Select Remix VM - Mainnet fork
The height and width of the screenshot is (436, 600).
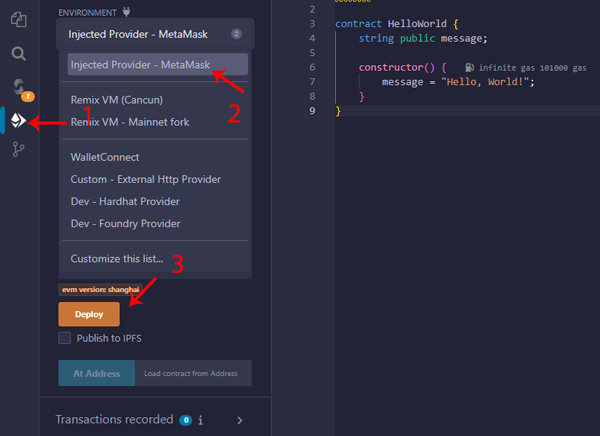(130, 122)
